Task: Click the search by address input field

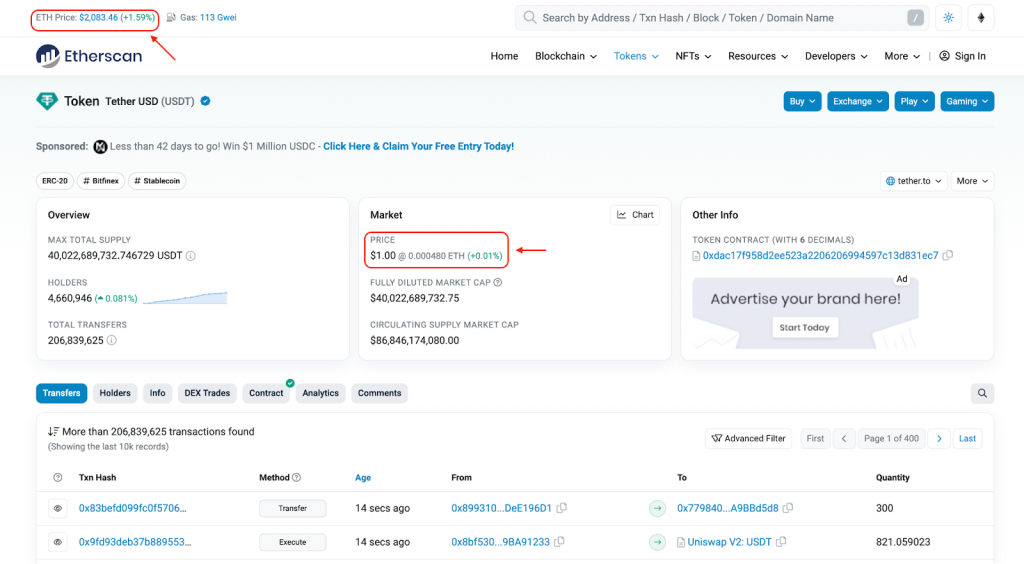Action: click(722, 18)
